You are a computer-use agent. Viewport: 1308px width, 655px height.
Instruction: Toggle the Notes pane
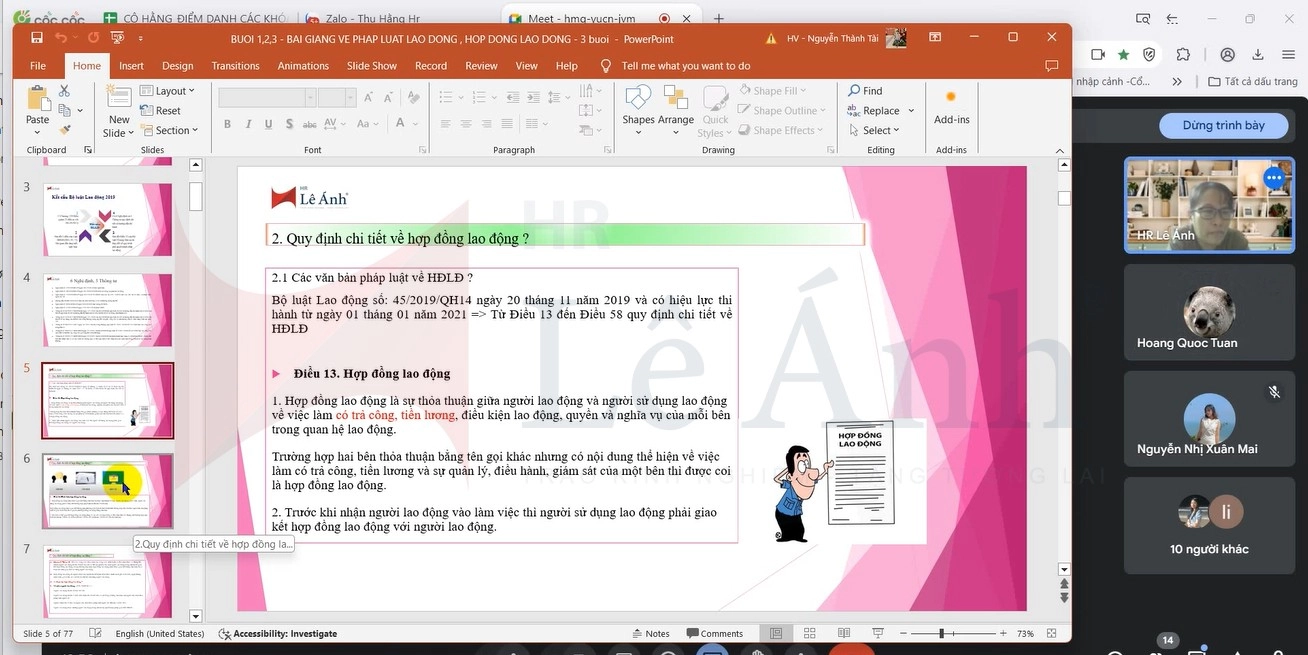point(650,634)
